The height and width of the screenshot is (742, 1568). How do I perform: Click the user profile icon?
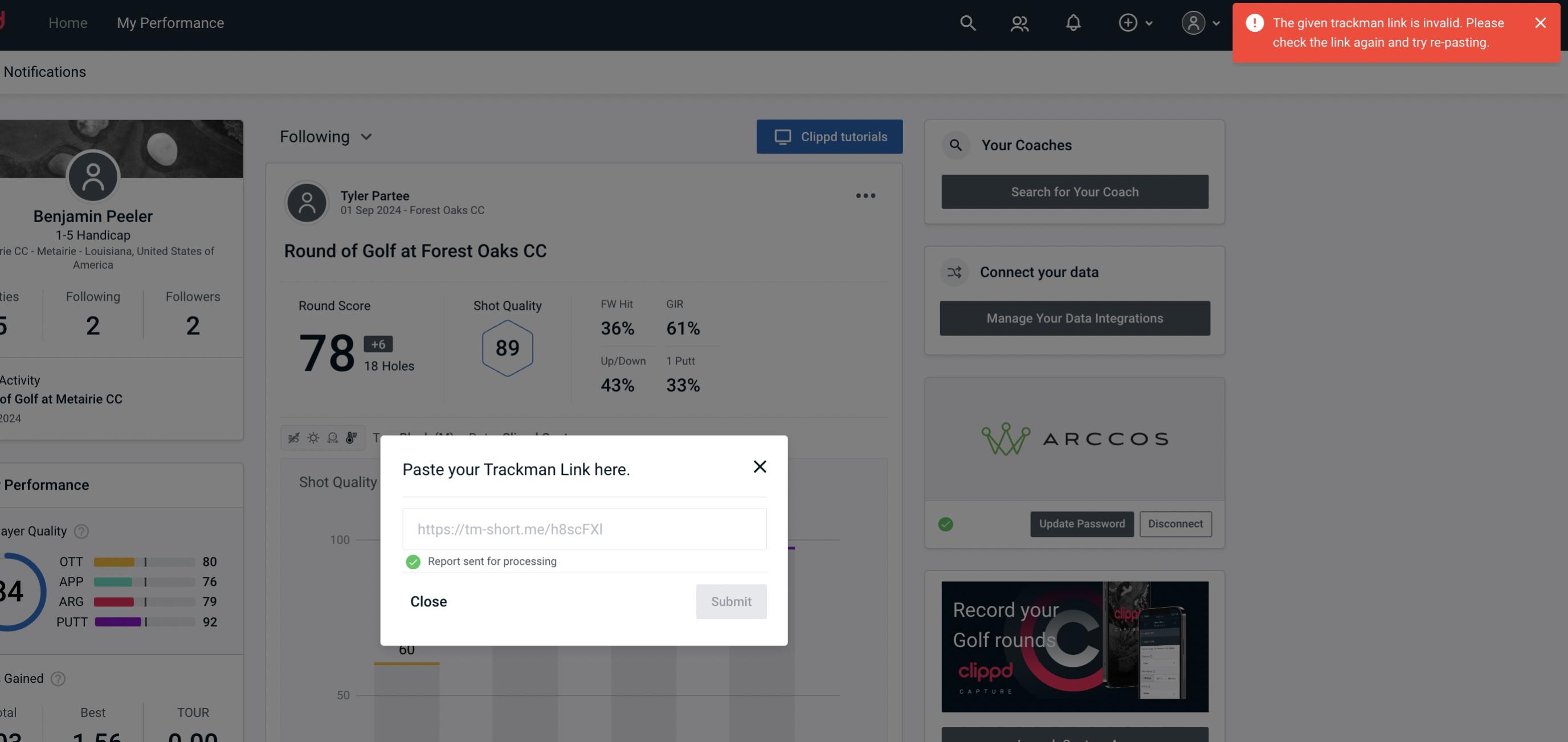[x=1193, y=22]
